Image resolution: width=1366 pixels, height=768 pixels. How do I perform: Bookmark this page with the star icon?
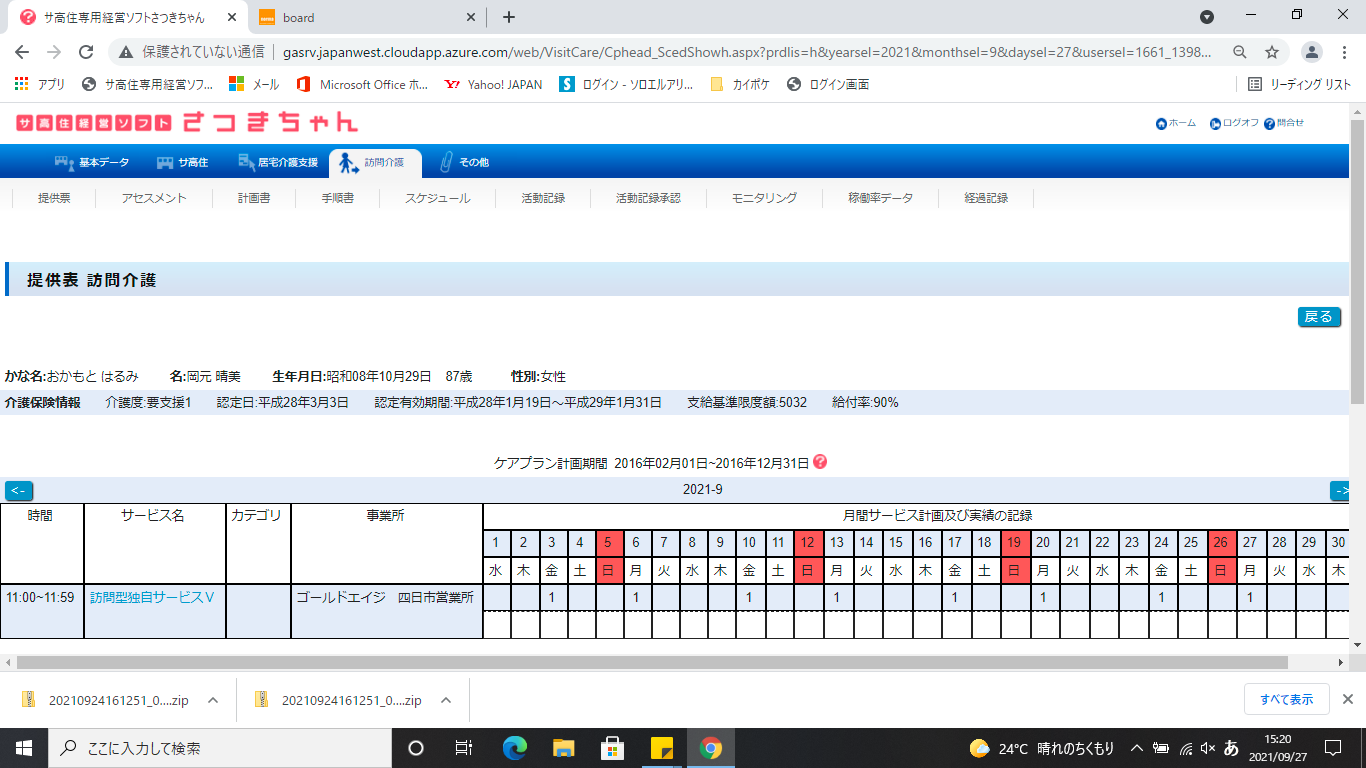[1272, 52]
